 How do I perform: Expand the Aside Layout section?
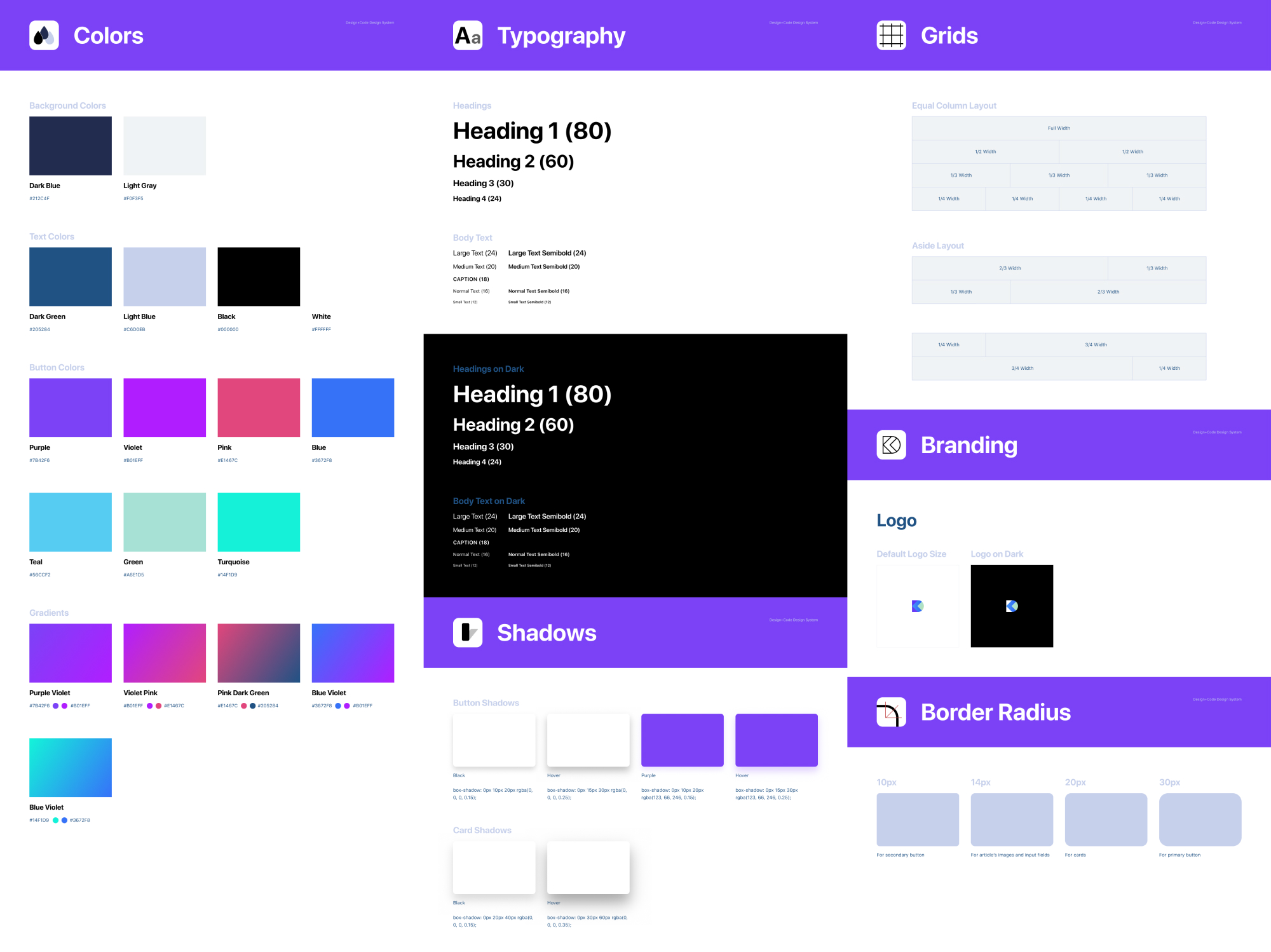[938, 247]
